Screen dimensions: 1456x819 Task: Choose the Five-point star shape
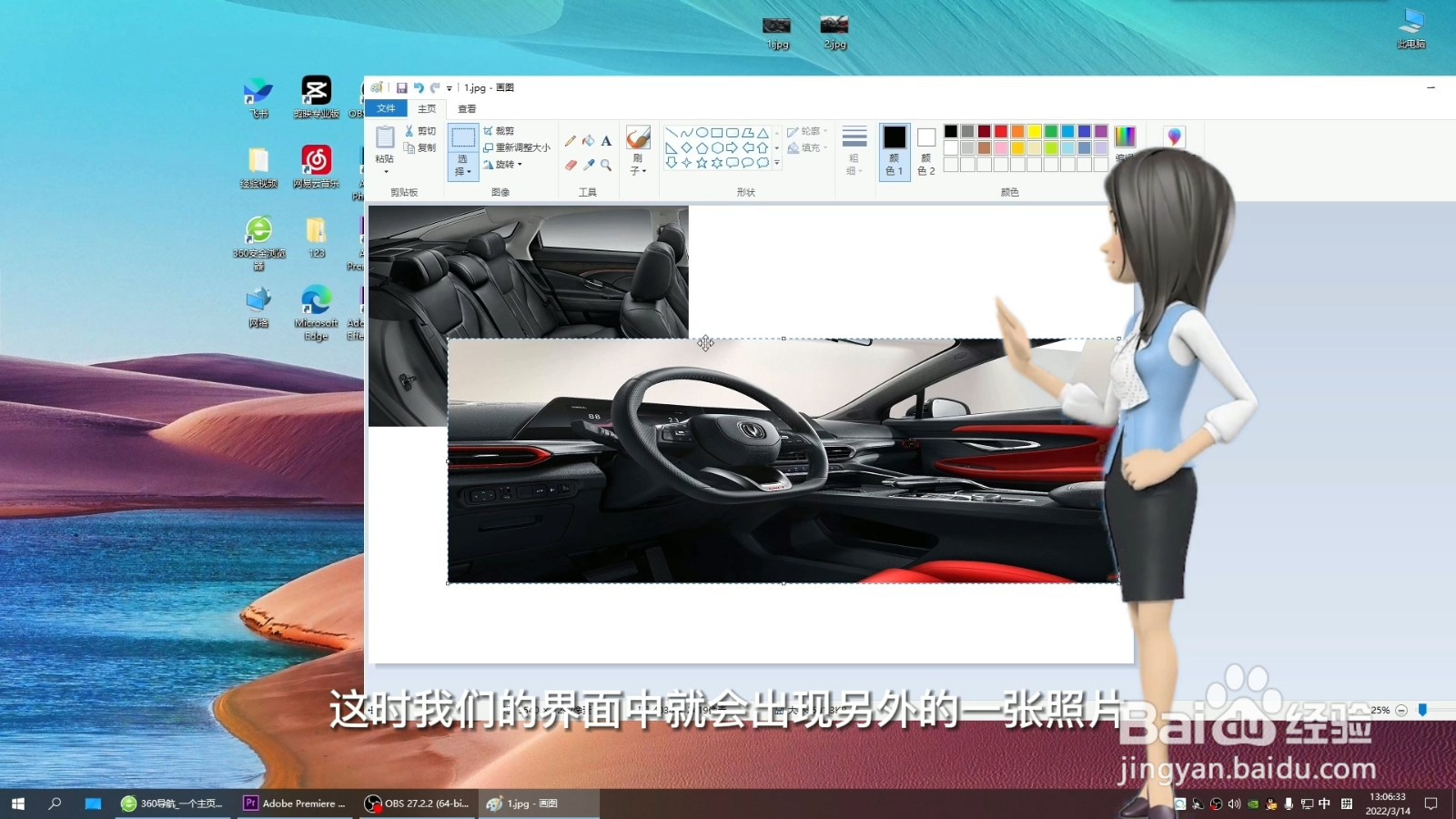pos(702,163)
